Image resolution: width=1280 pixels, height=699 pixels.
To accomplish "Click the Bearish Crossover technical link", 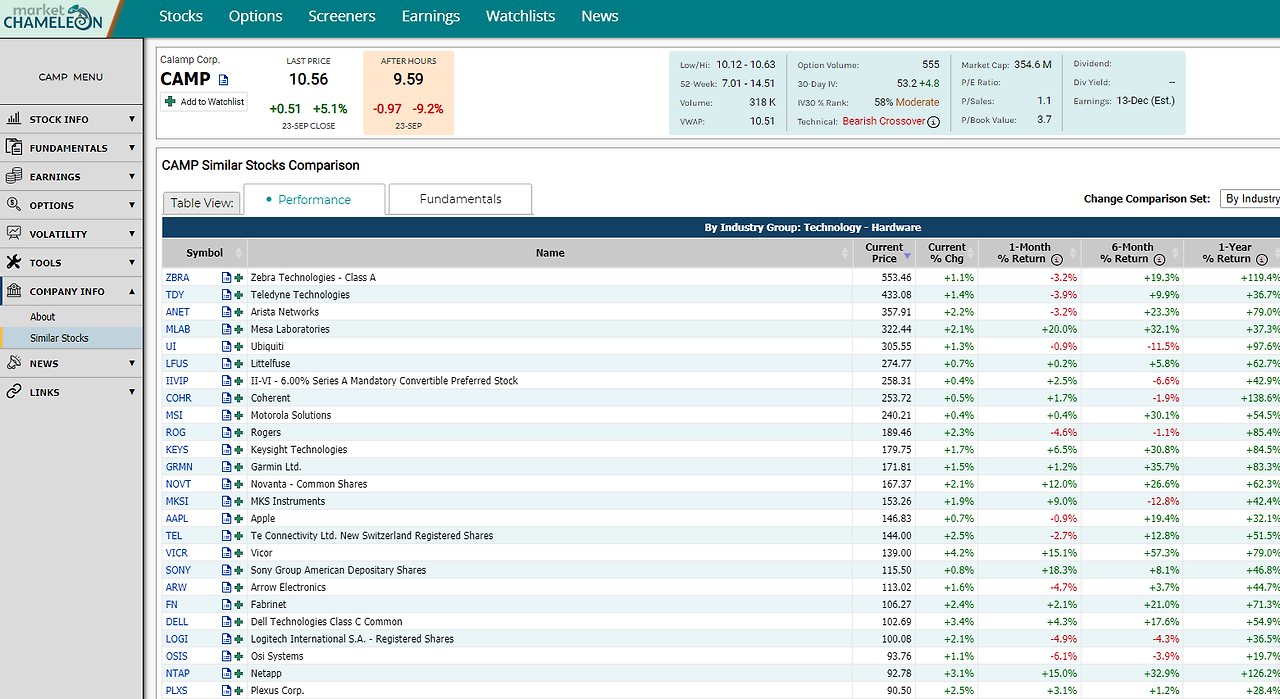I will [x=884, y=121].
